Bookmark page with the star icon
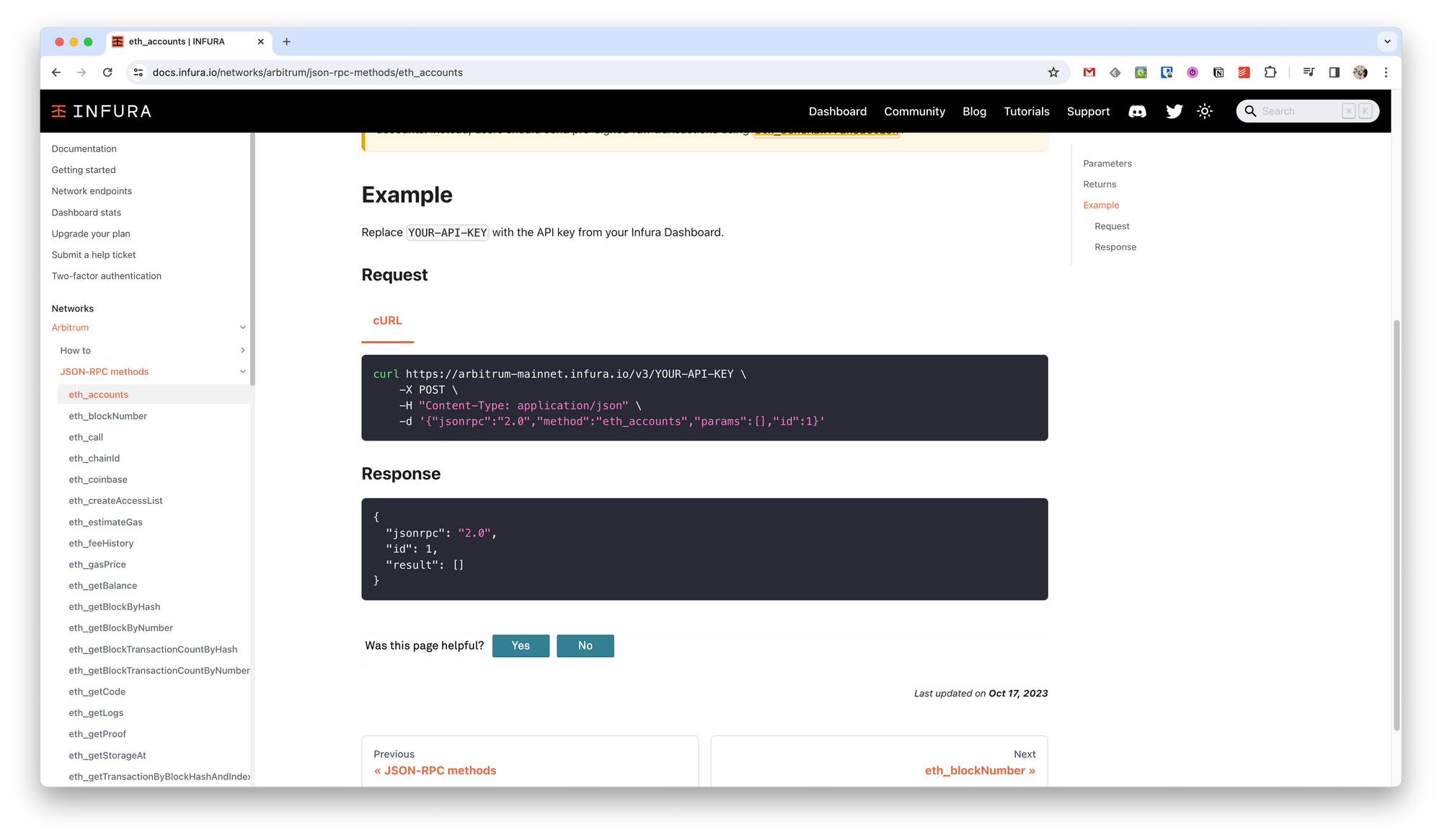 coord(1053,72)
